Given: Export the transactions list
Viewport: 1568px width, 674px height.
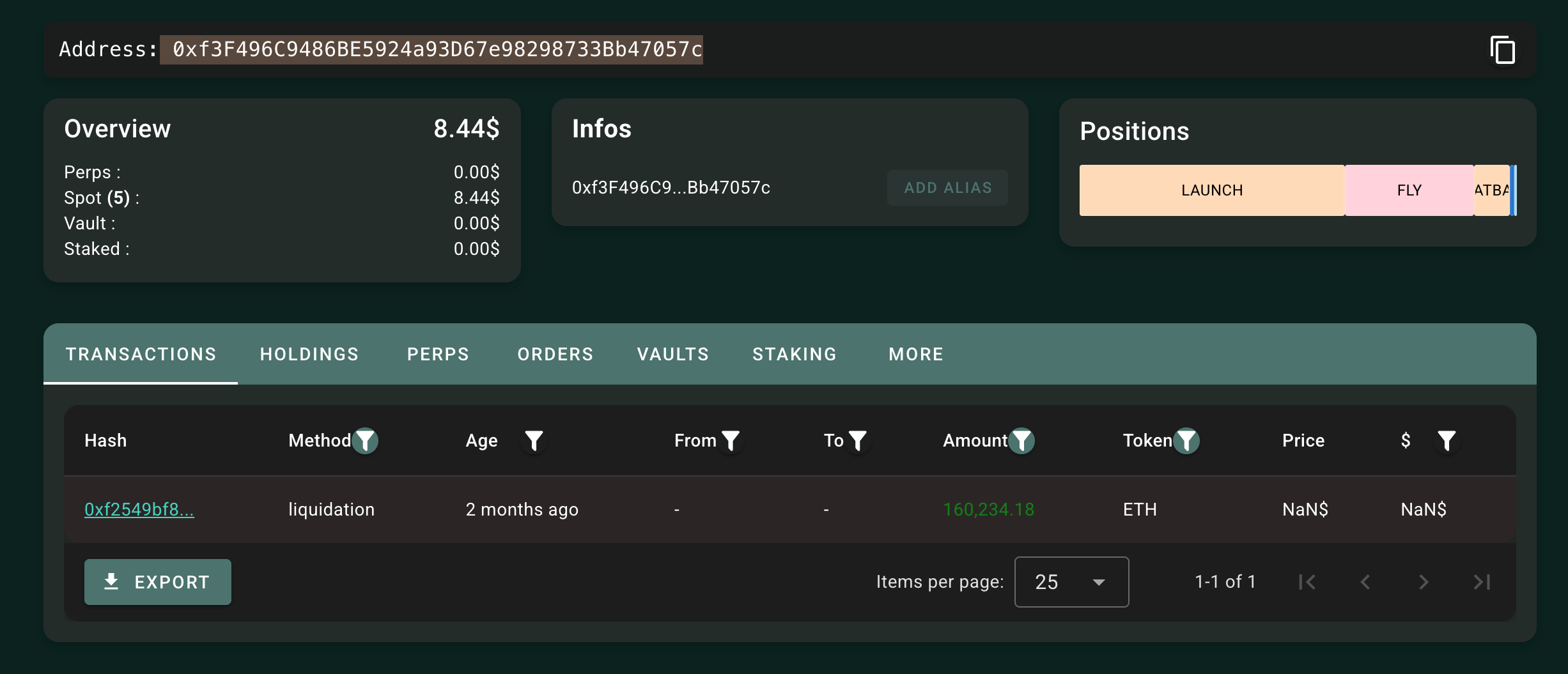Looking at the screenshot, I should (x=157, y=581).
